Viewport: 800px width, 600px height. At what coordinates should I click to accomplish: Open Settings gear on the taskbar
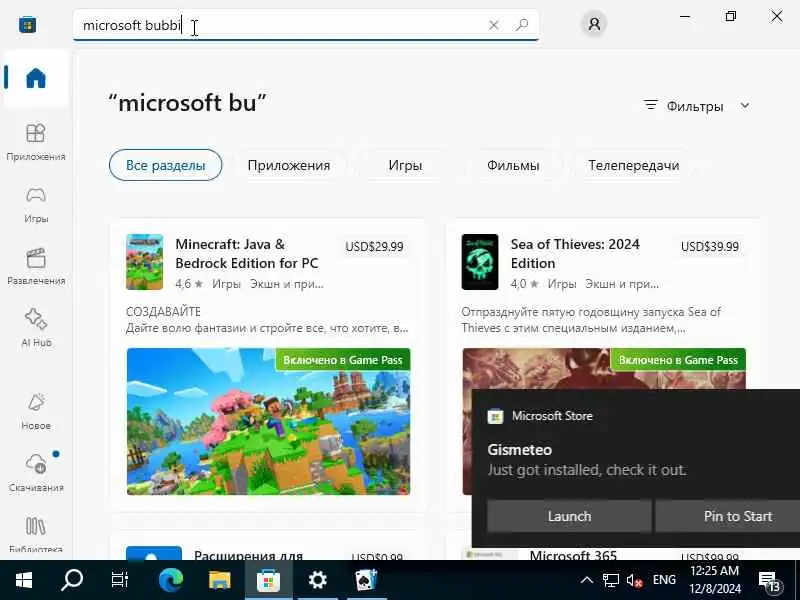pos(317,580)
